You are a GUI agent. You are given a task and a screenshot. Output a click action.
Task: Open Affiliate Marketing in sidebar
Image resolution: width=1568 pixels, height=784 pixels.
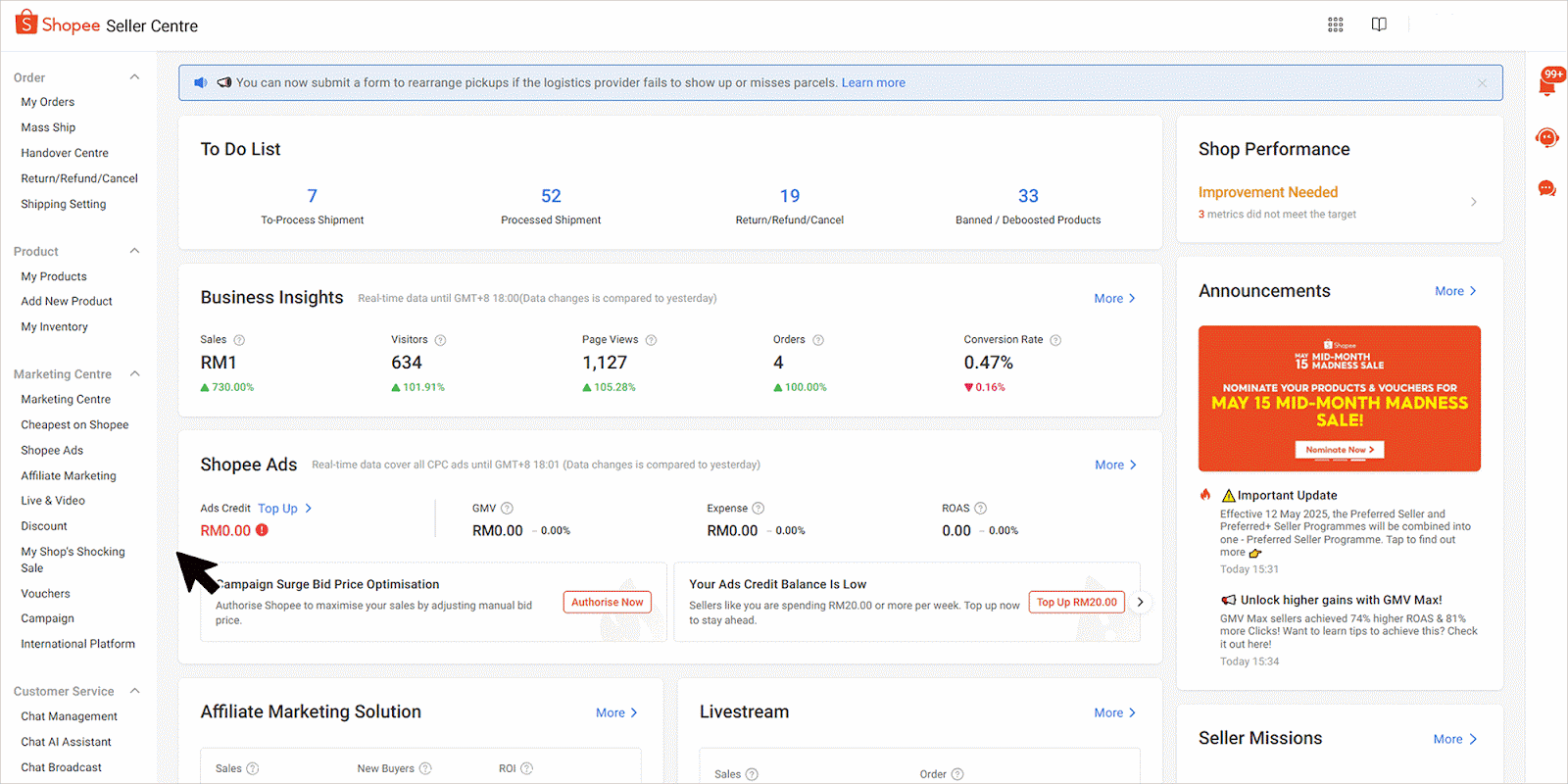pos(69,475)
